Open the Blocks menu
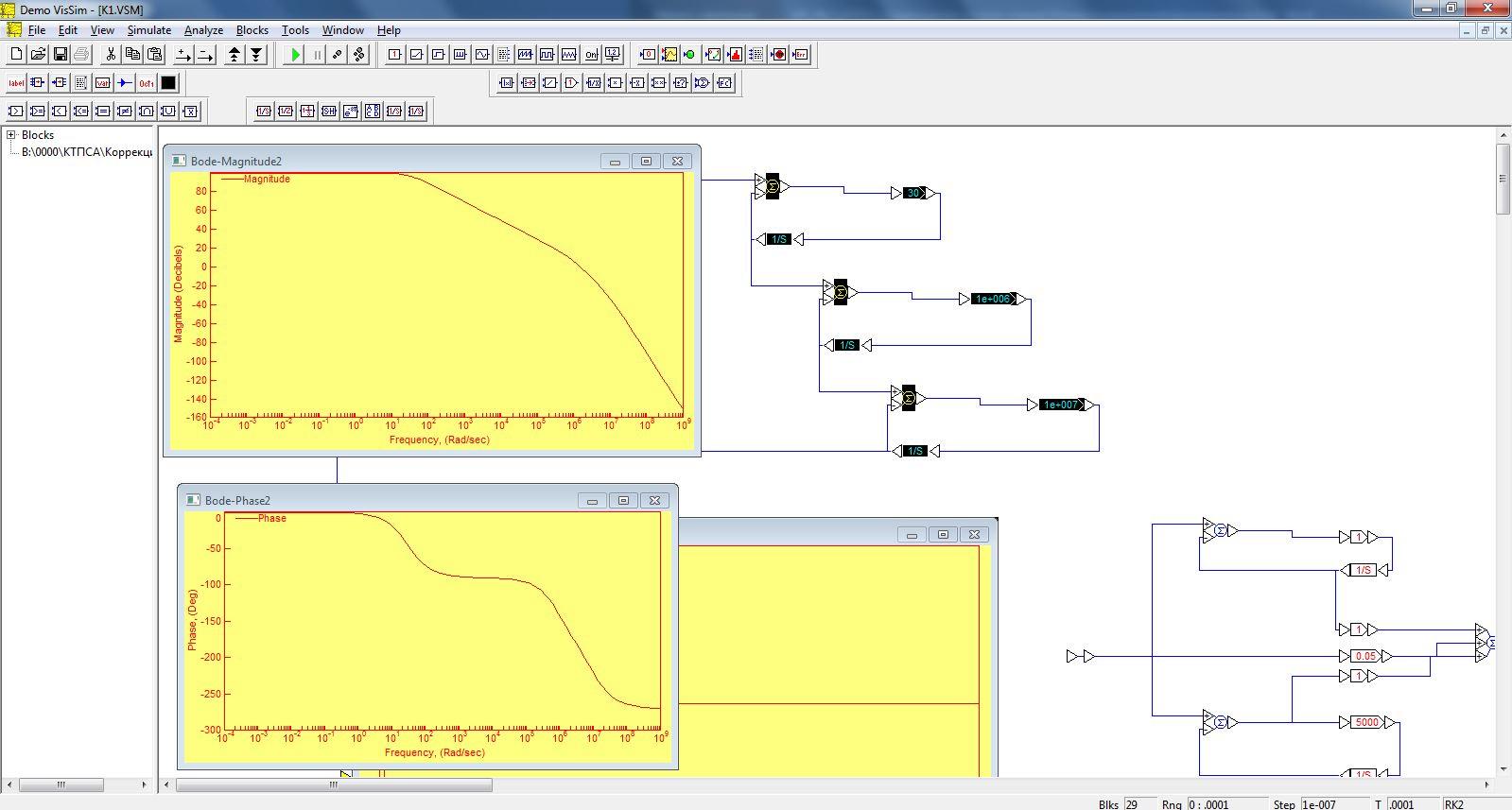This screenshot has height=810, width=1512. [x=252, y=30]
